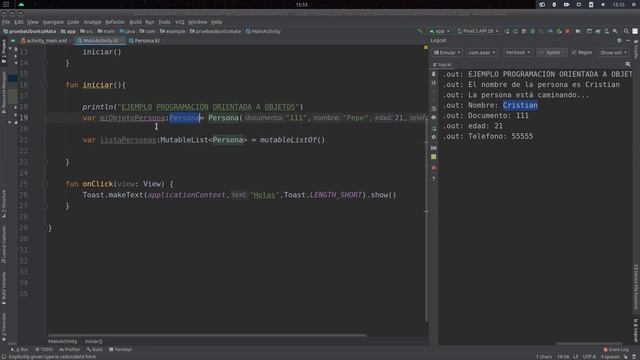Click the build hammer icon in toolbar
This screenshot has height=360, width=640.
[x=420, y=31]
